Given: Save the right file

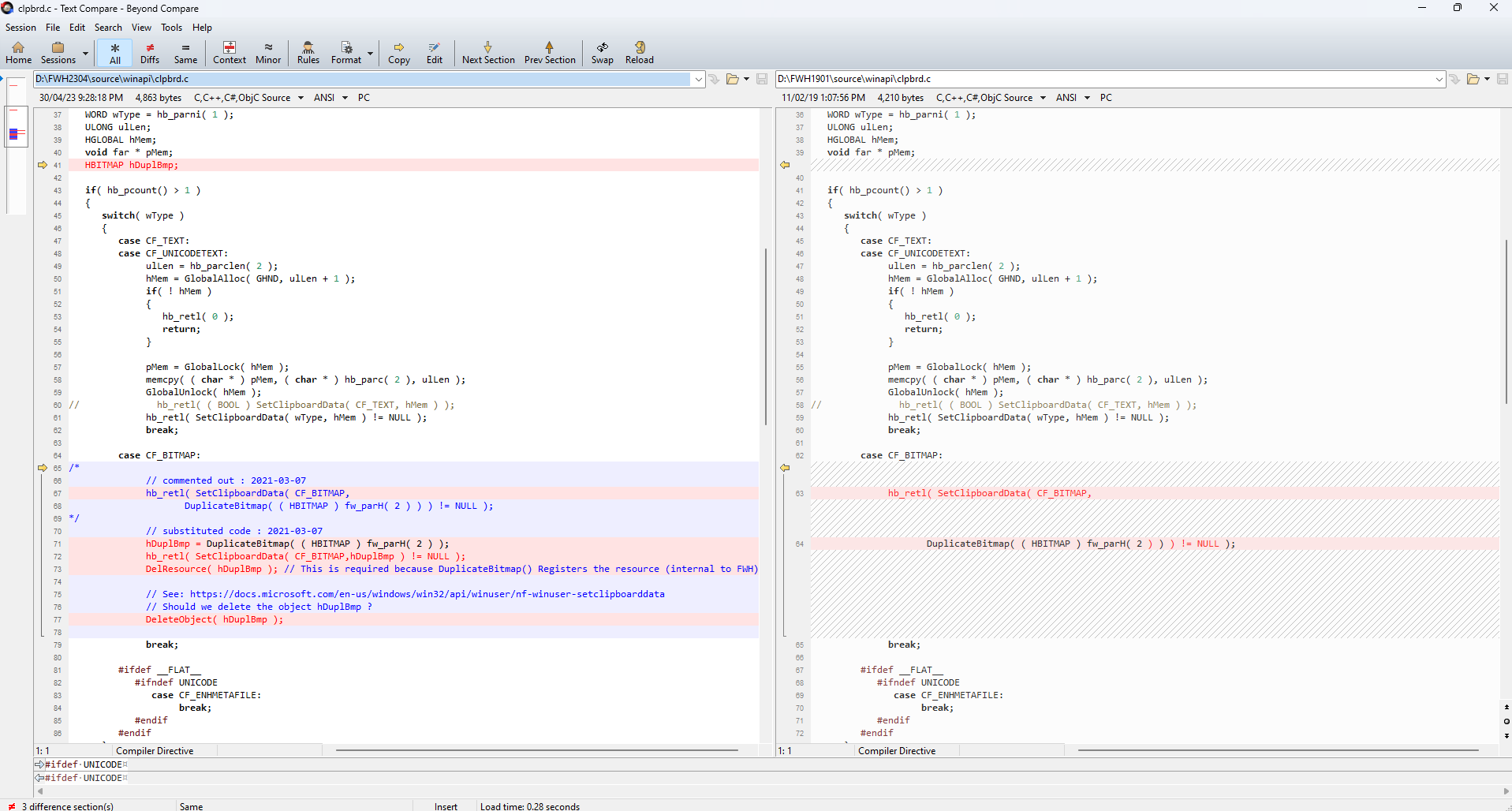Looking at the screenshot, I should [x=1503, y=79].
